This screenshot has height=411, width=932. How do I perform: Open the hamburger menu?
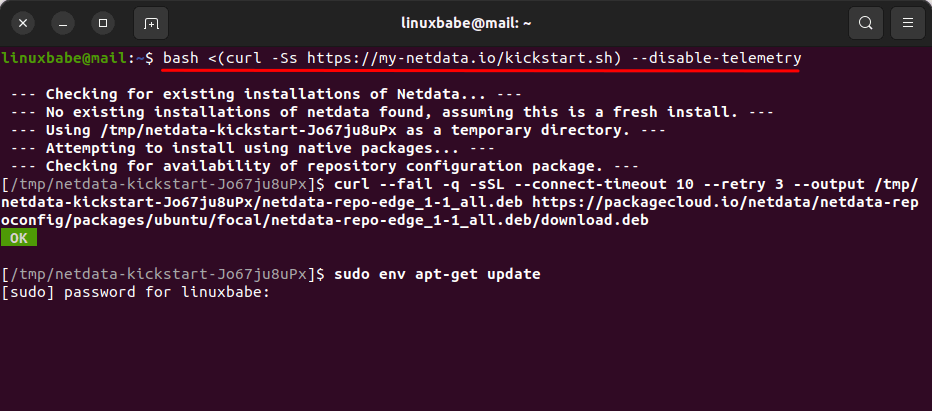pos(908,22)
